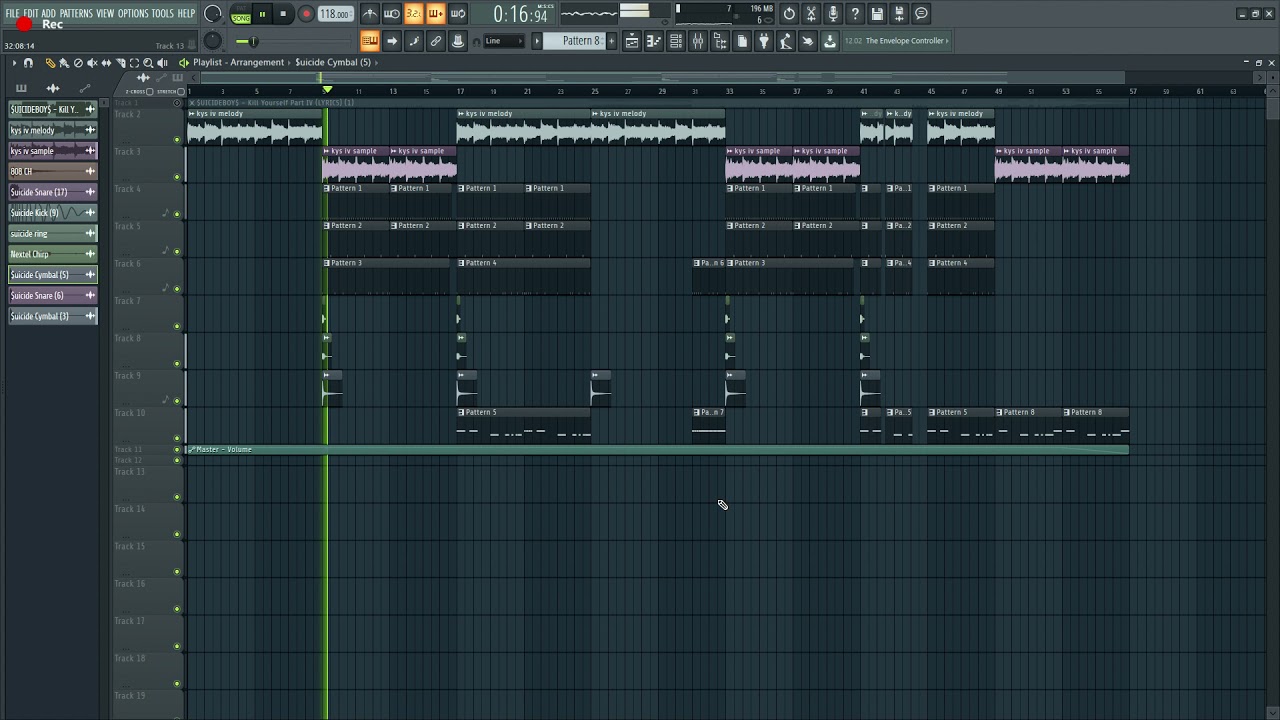Image resolution: width=1280 pixels, height=720 pixels.
Task: Expand the Playlist - Arrangement breadcrumb
Action: (238, 62)
